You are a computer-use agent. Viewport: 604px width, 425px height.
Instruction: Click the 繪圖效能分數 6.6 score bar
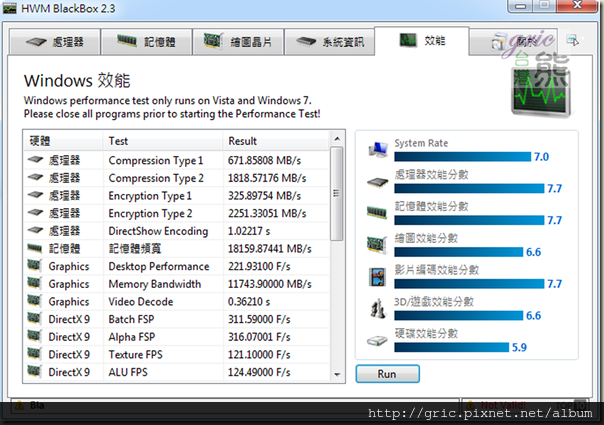458,252
